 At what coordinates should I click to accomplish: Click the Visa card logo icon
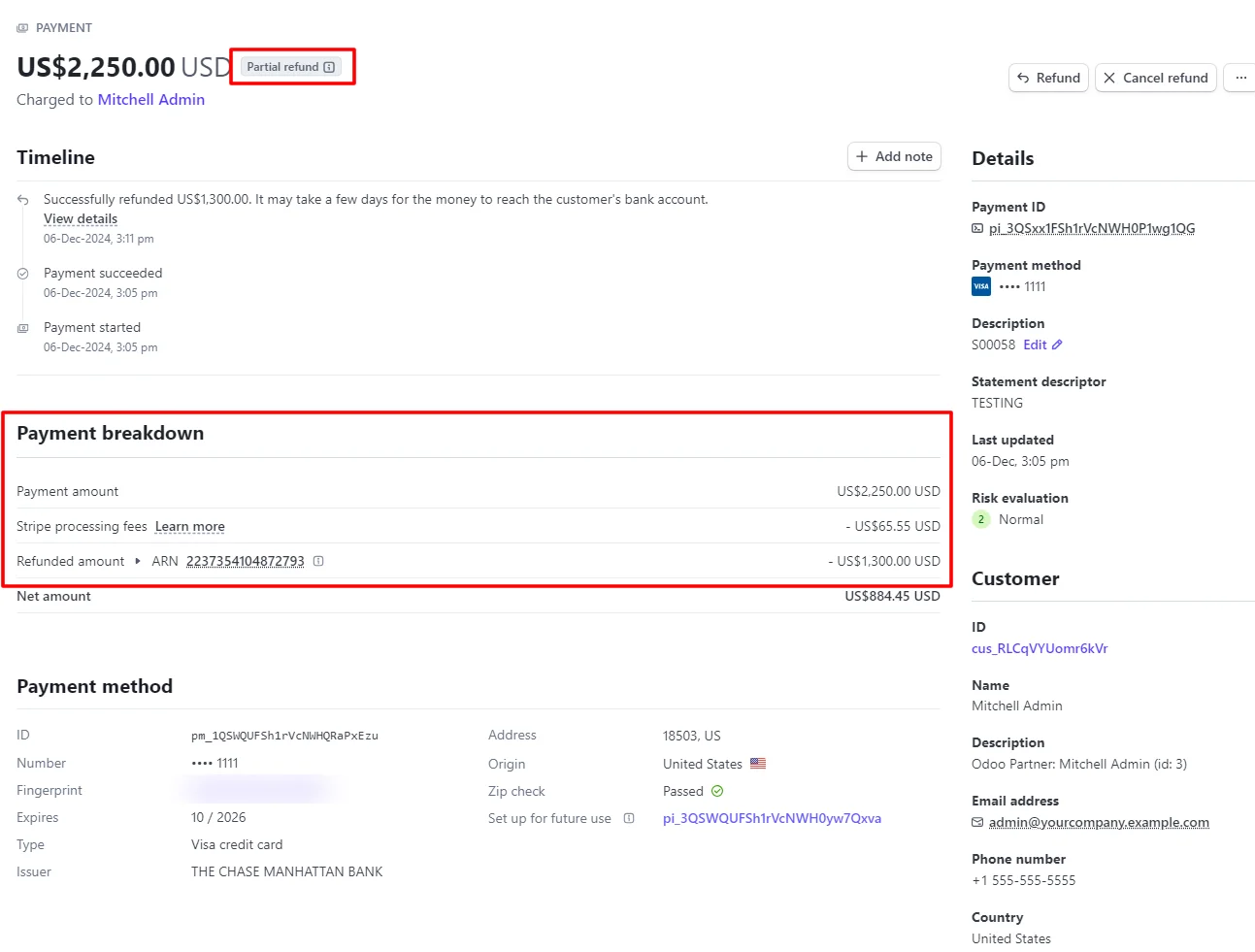[x=981, y=286]
